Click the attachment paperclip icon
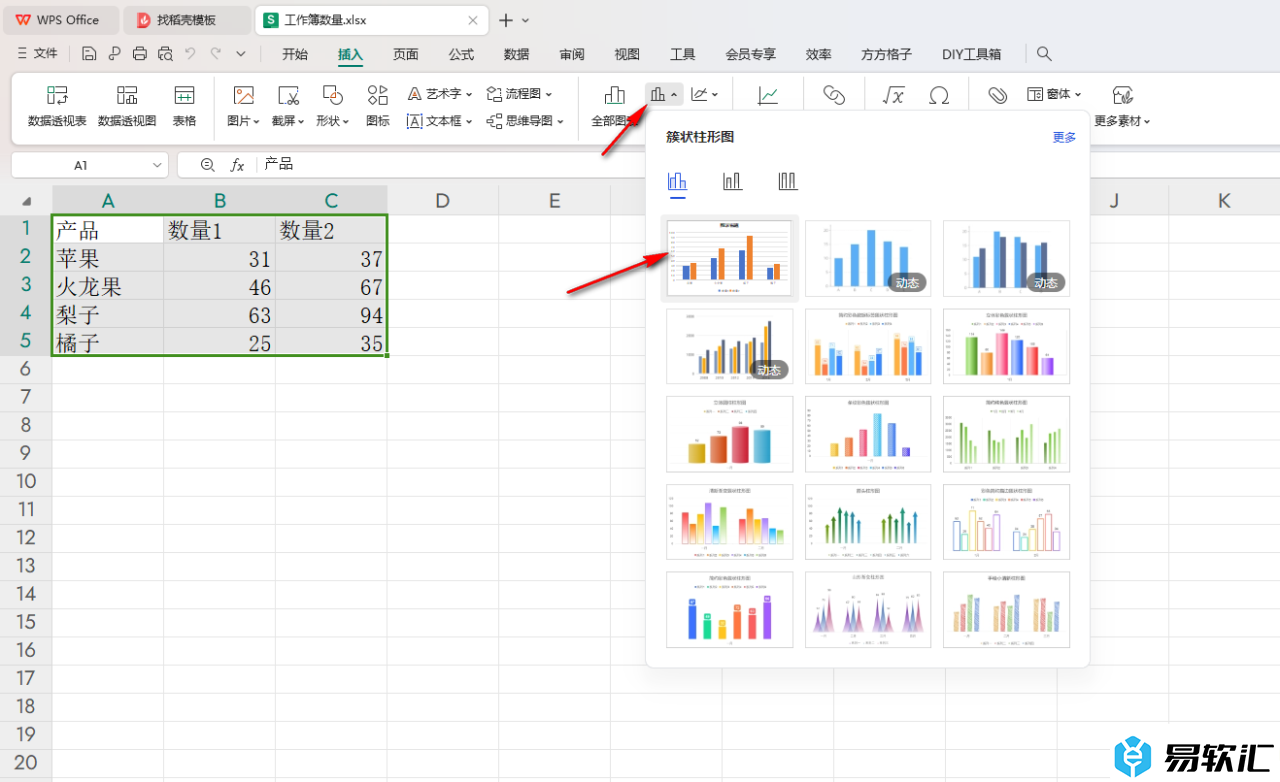1280x782 pixels. point(997,95)
